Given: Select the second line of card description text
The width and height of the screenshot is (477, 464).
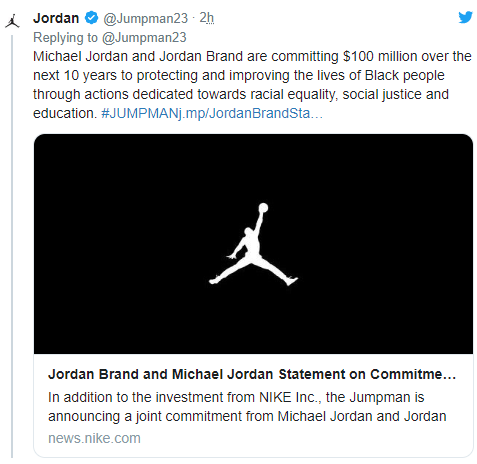Looking at the screenshot, I should [x=247, y=416].
